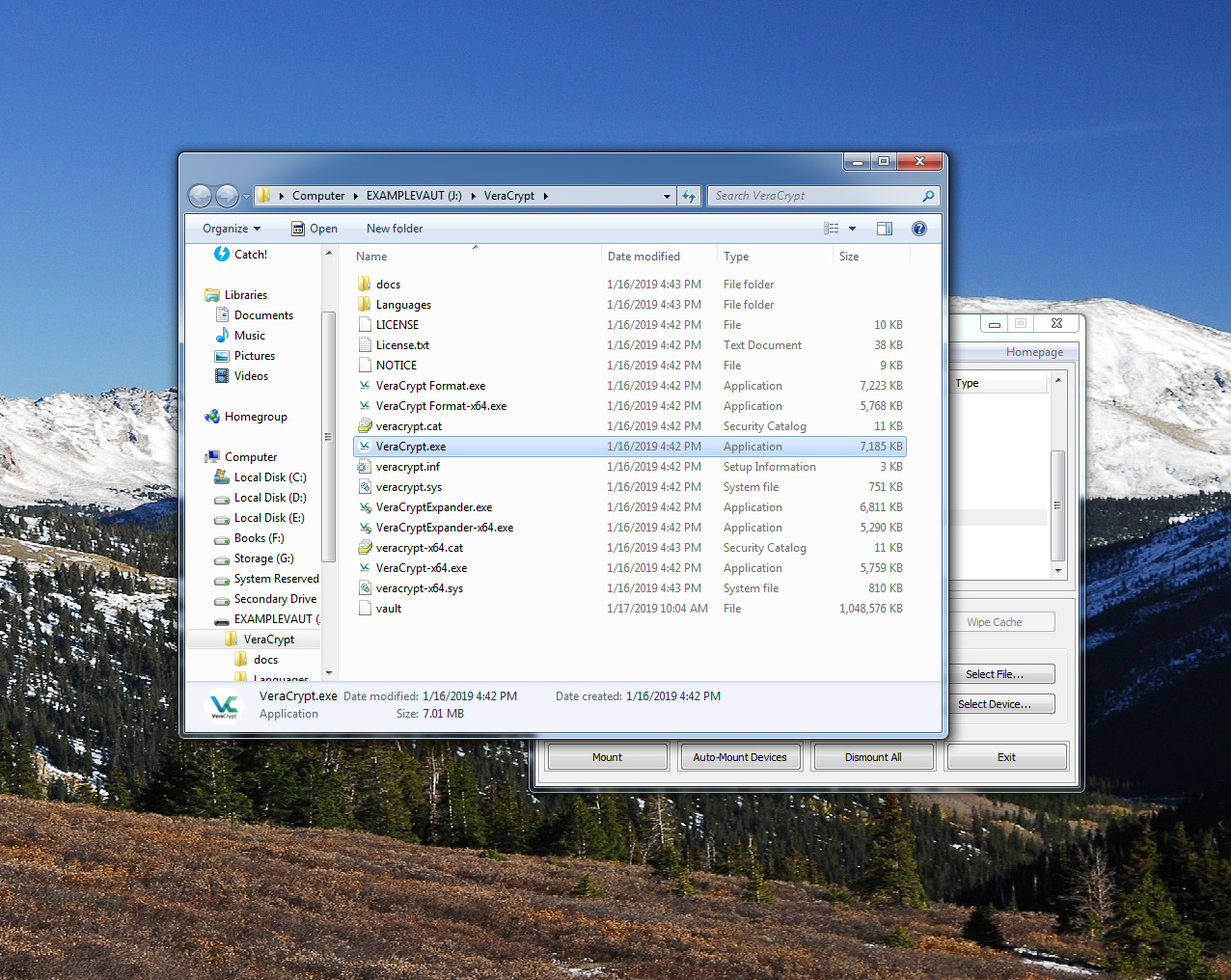Click the change view icon

pyautogui.click(x=832, y=229)
